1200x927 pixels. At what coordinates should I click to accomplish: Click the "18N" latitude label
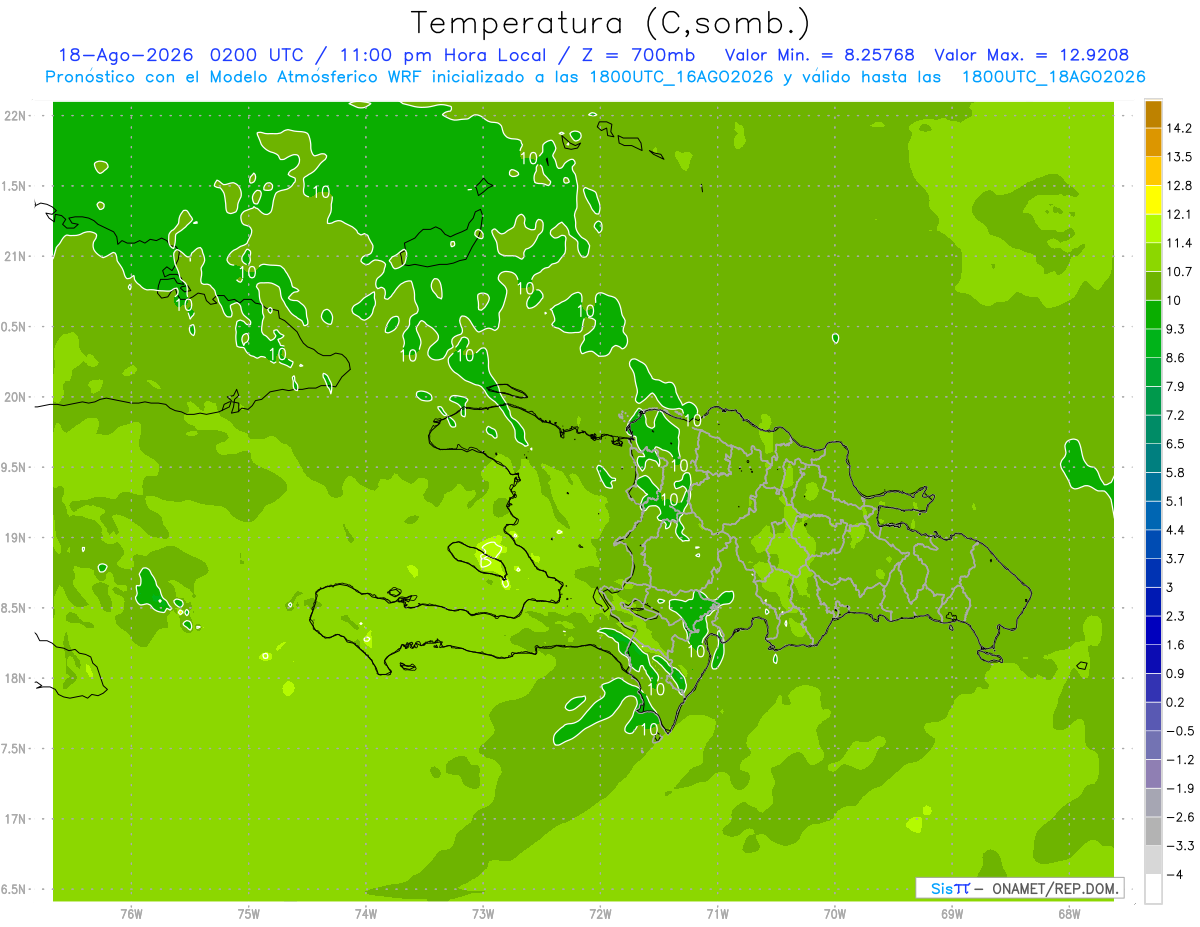coord(17,679)
